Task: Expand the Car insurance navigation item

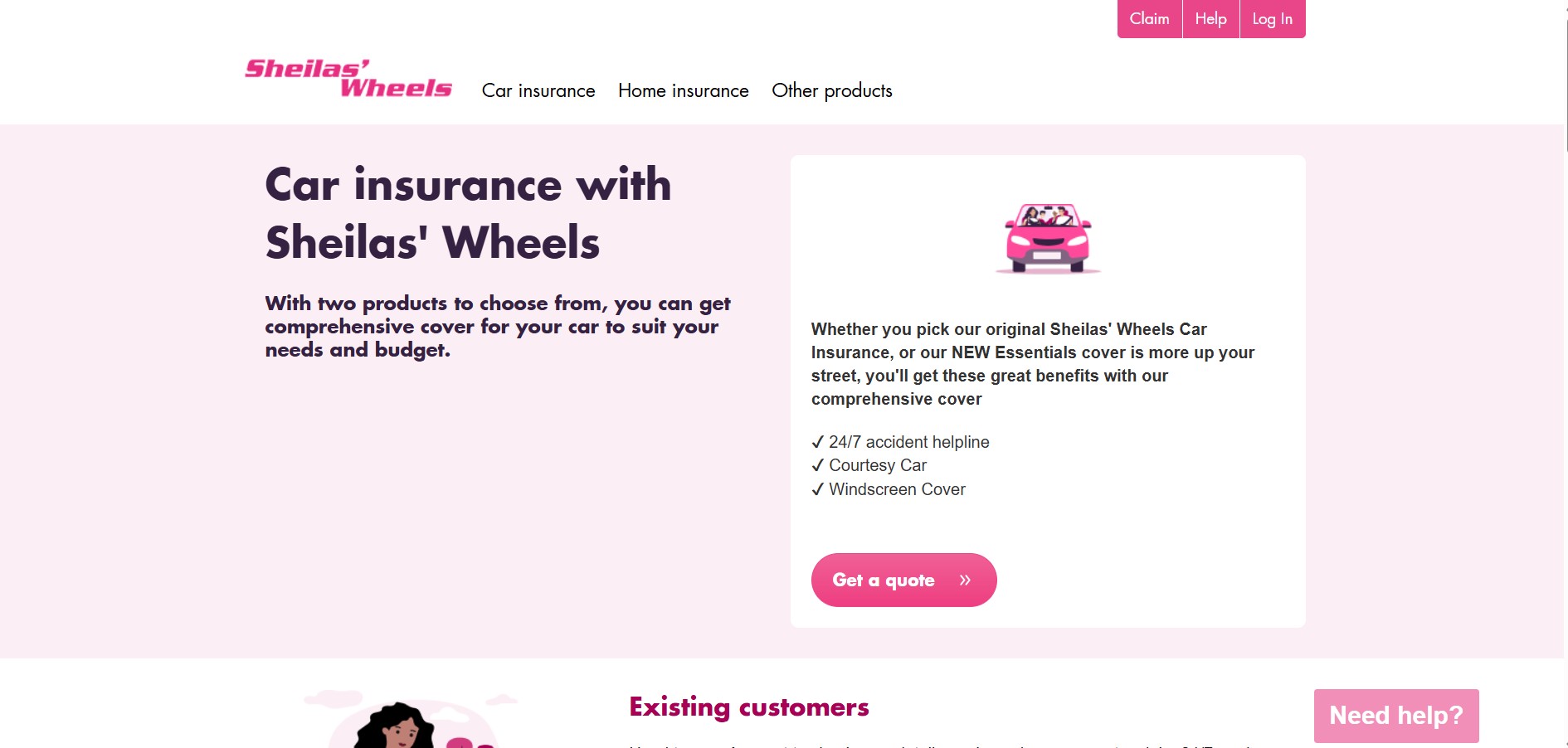Action: point(538,91)
